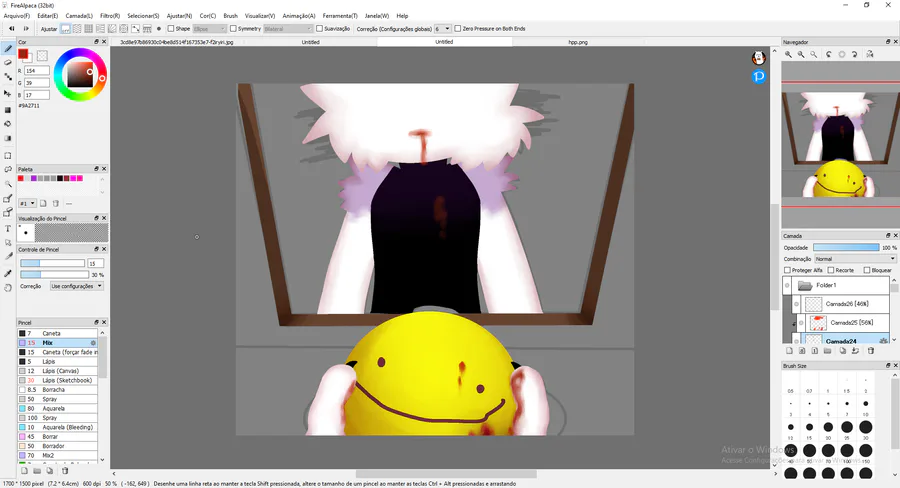Delete the selected layer with the trash icon
The image size is (900, 488).
[871, 350]
